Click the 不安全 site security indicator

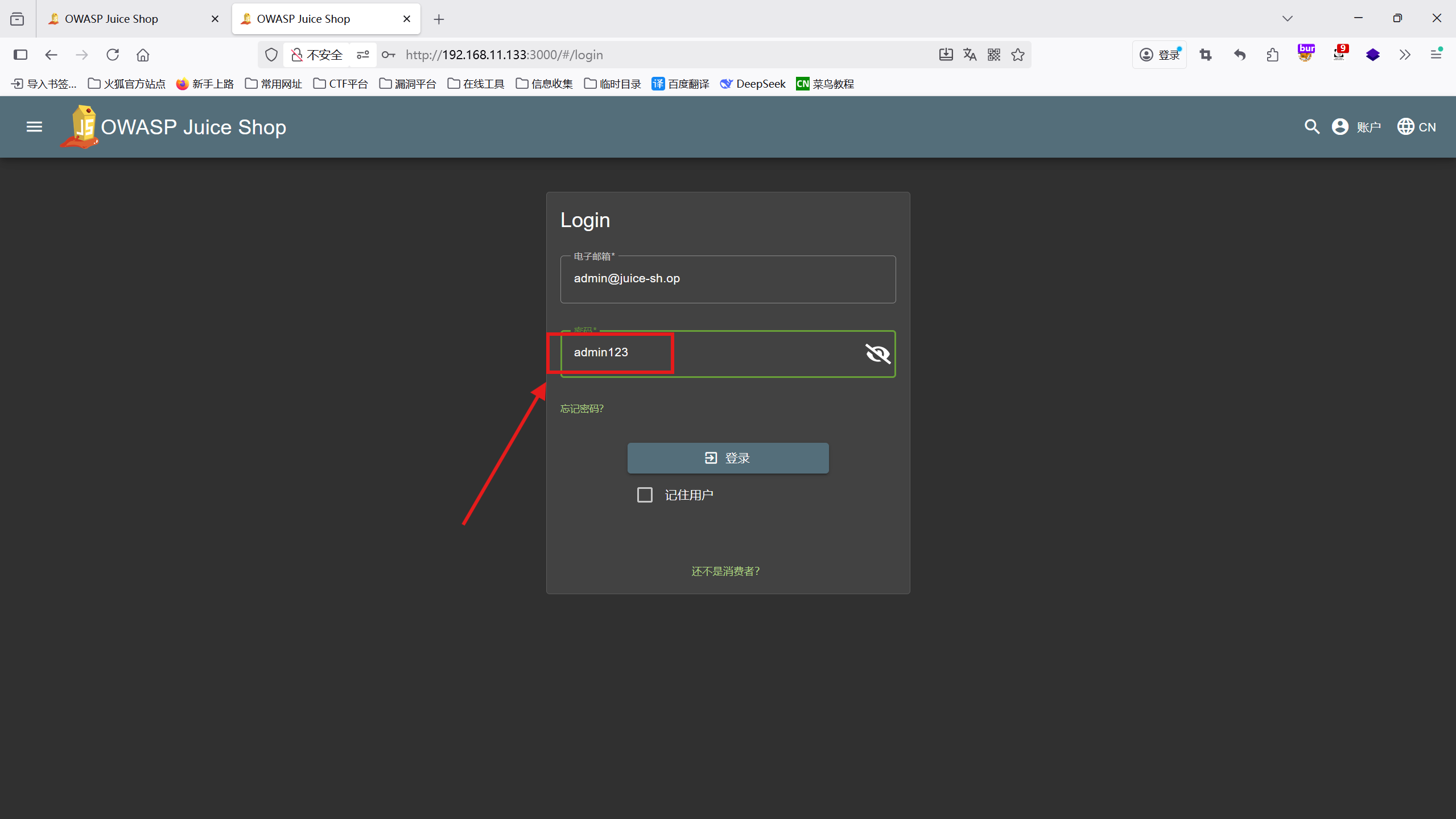(317, 55)
